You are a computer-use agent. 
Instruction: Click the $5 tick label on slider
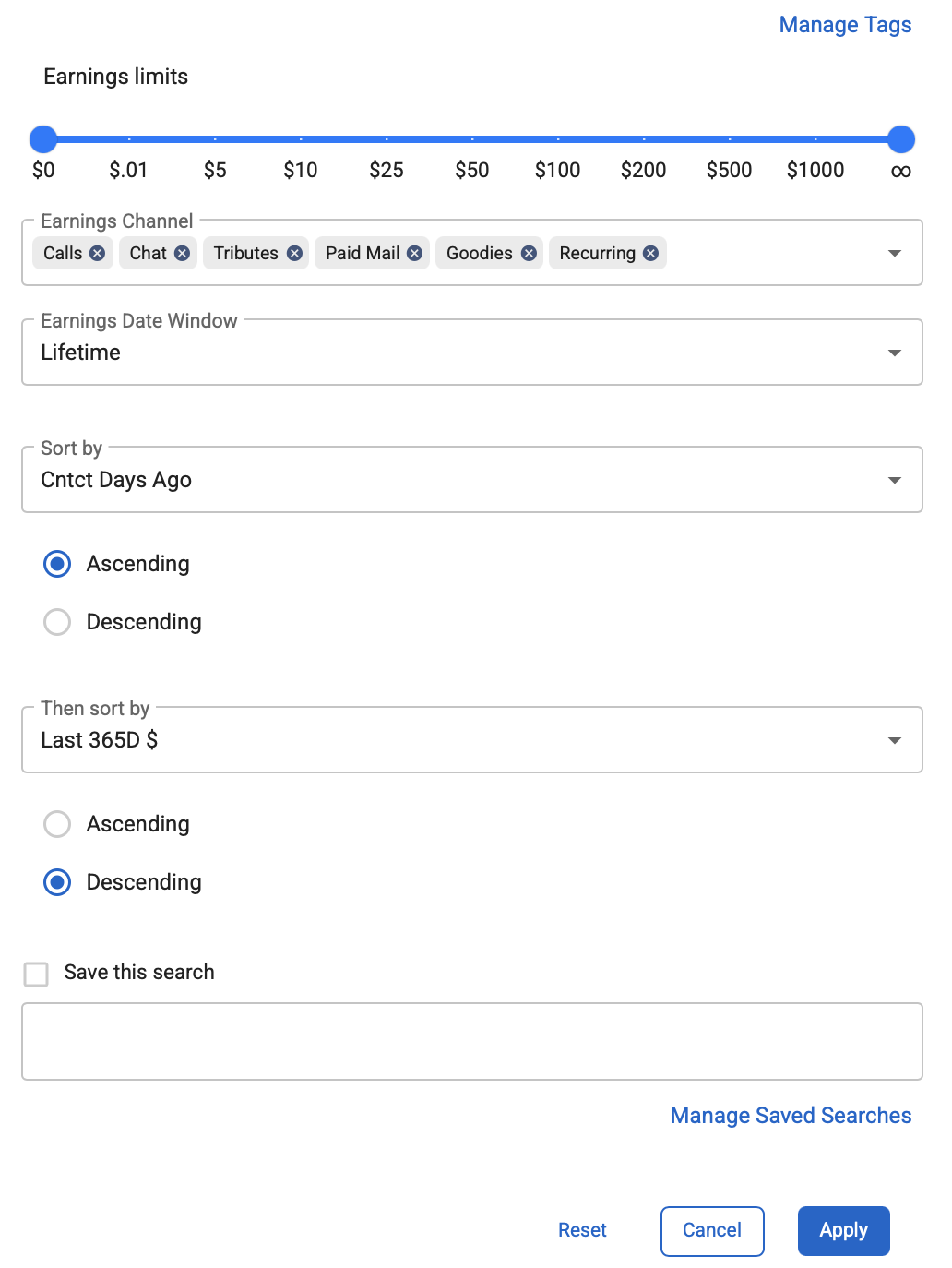tap(215, 170)
